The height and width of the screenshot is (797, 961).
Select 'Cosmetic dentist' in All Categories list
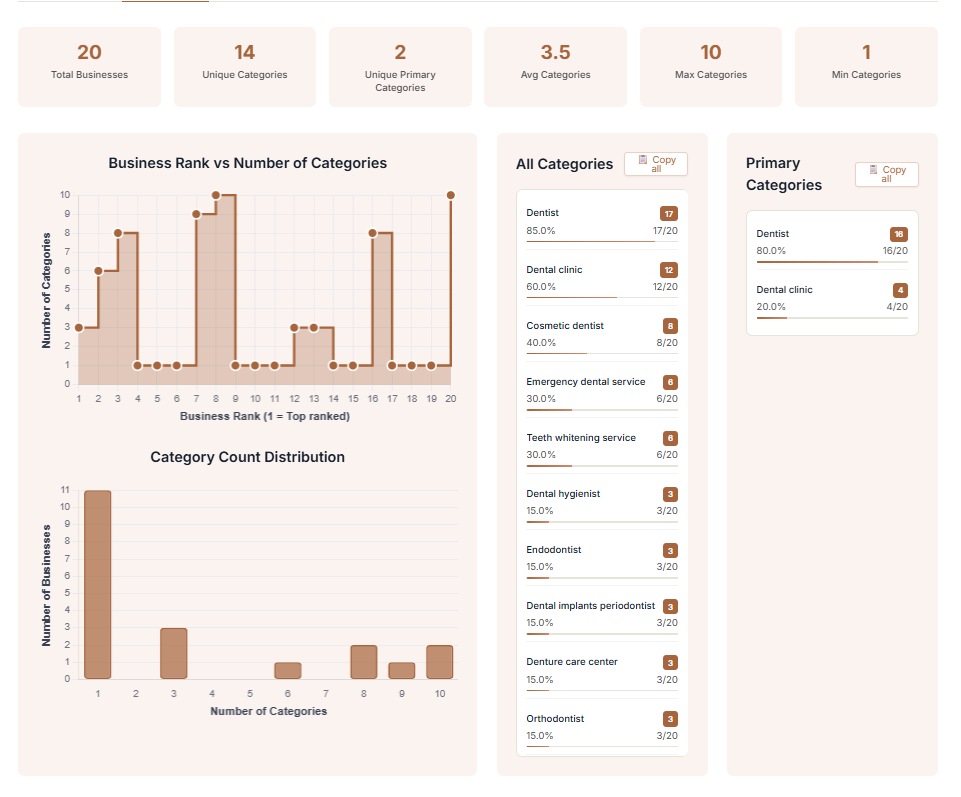tap(565, 326)
